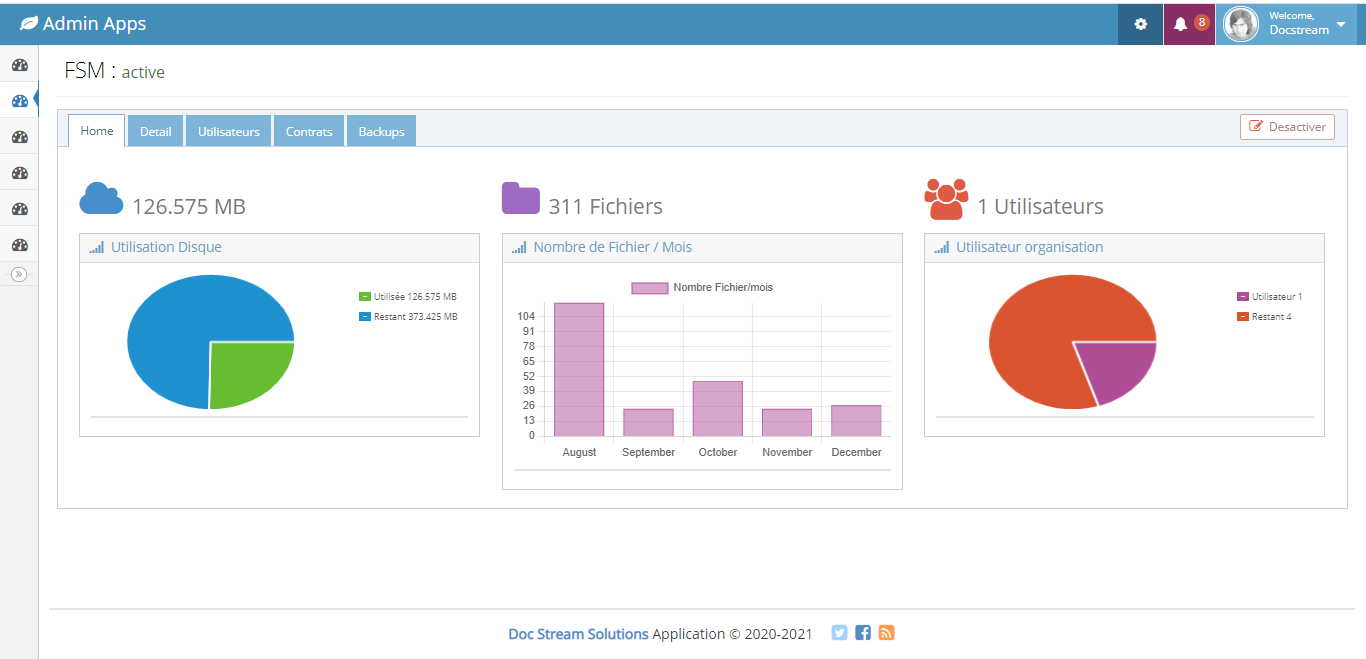Click the red users group icon
The height and width of the screenshot is (659, 1366).
coord(946,199)
